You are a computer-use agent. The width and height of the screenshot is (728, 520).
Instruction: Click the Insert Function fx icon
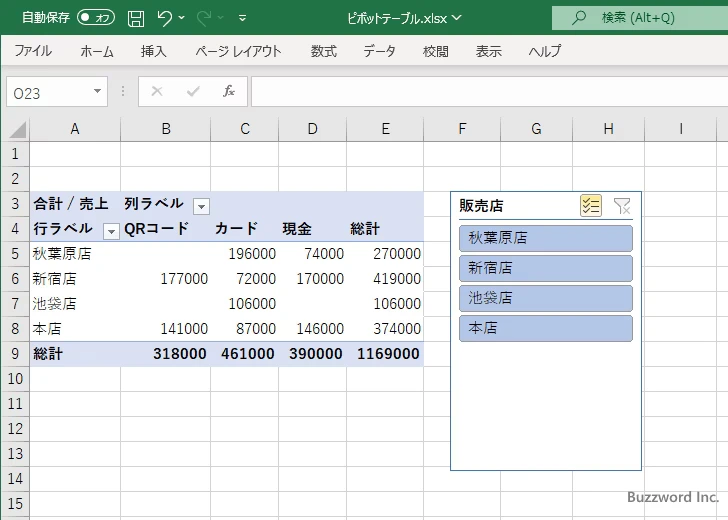[229, 91]
